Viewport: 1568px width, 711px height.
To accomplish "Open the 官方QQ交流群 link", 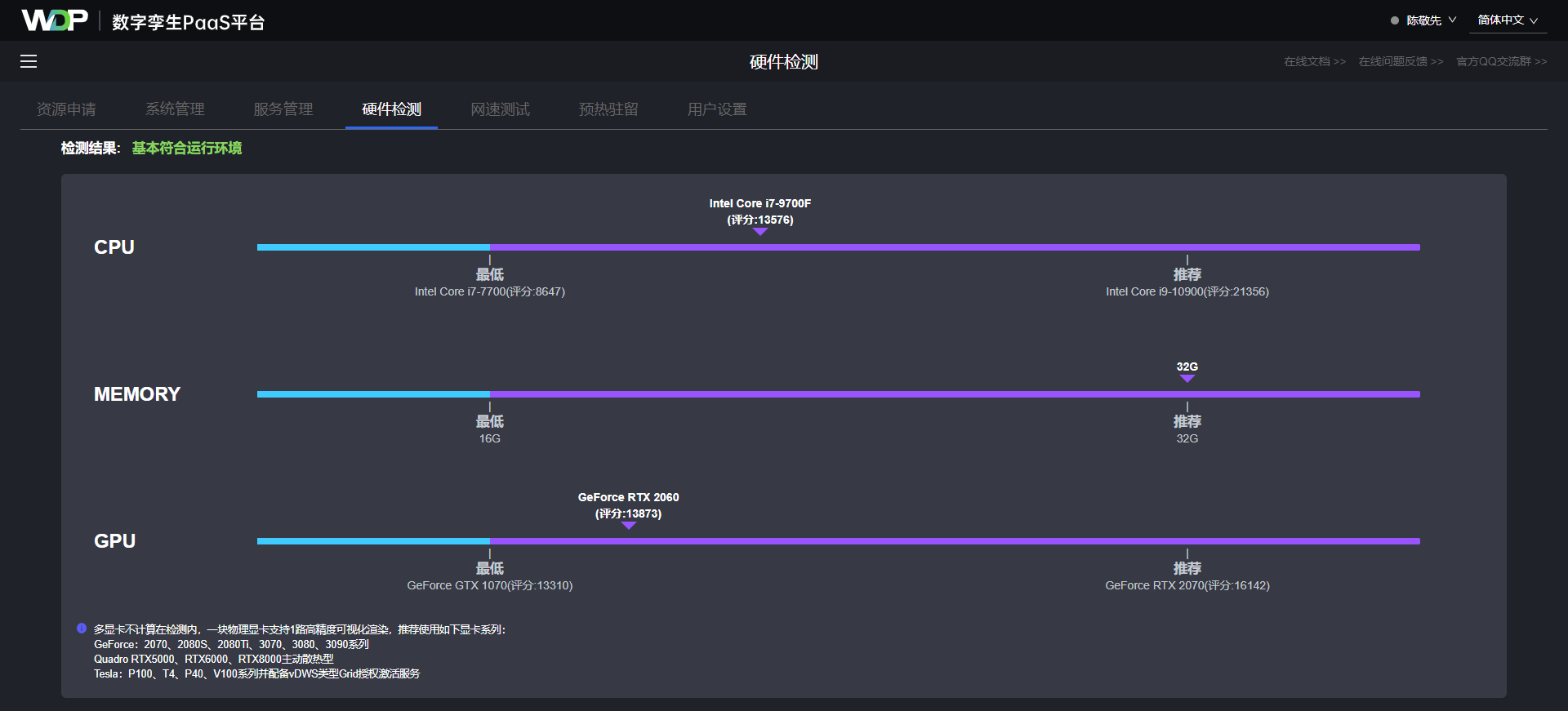I will coord(1501,62).
